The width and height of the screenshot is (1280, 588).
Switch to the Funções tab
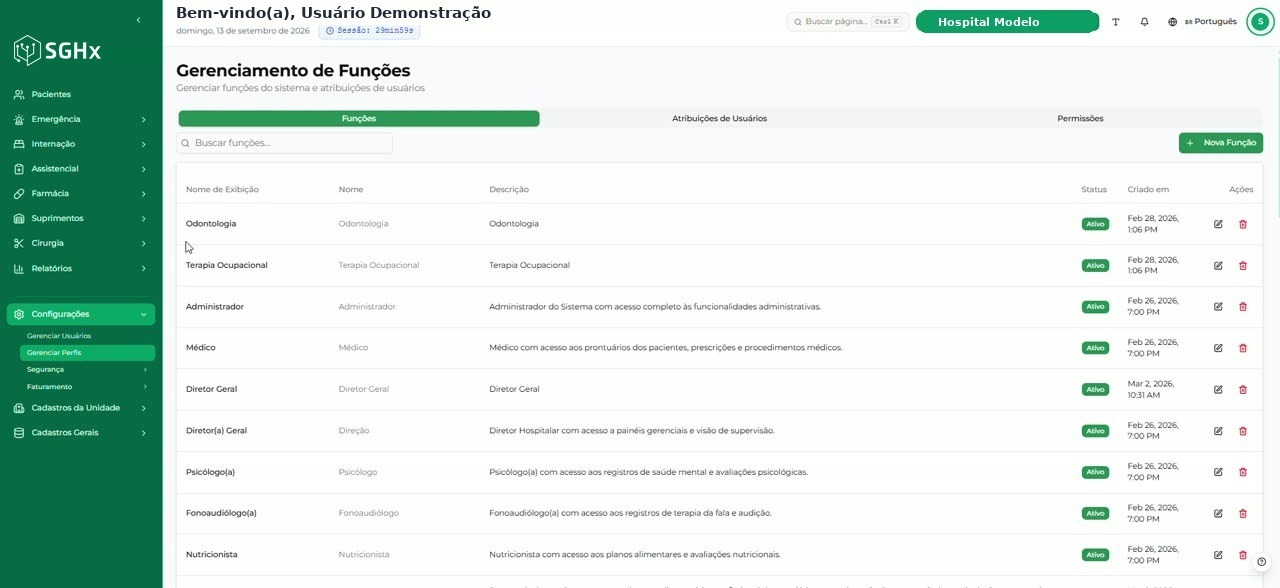pyautogui.click(x=359, y=119)
